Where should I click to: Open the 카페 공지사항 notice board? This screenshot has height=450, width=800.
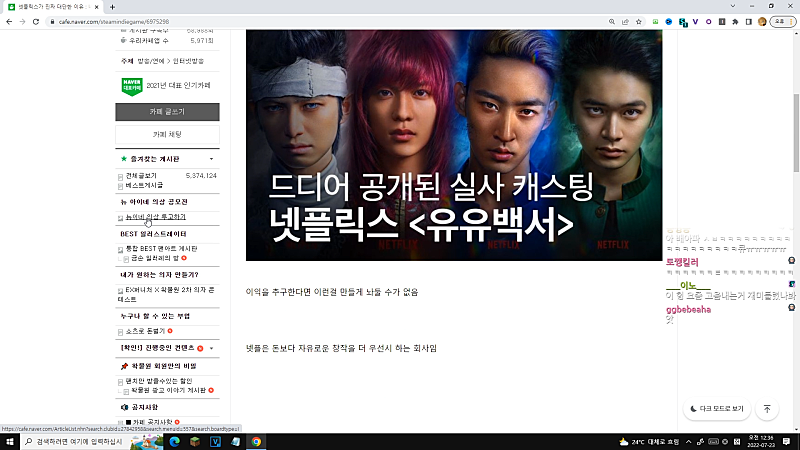pyautogui.click(x=153, y=422)
